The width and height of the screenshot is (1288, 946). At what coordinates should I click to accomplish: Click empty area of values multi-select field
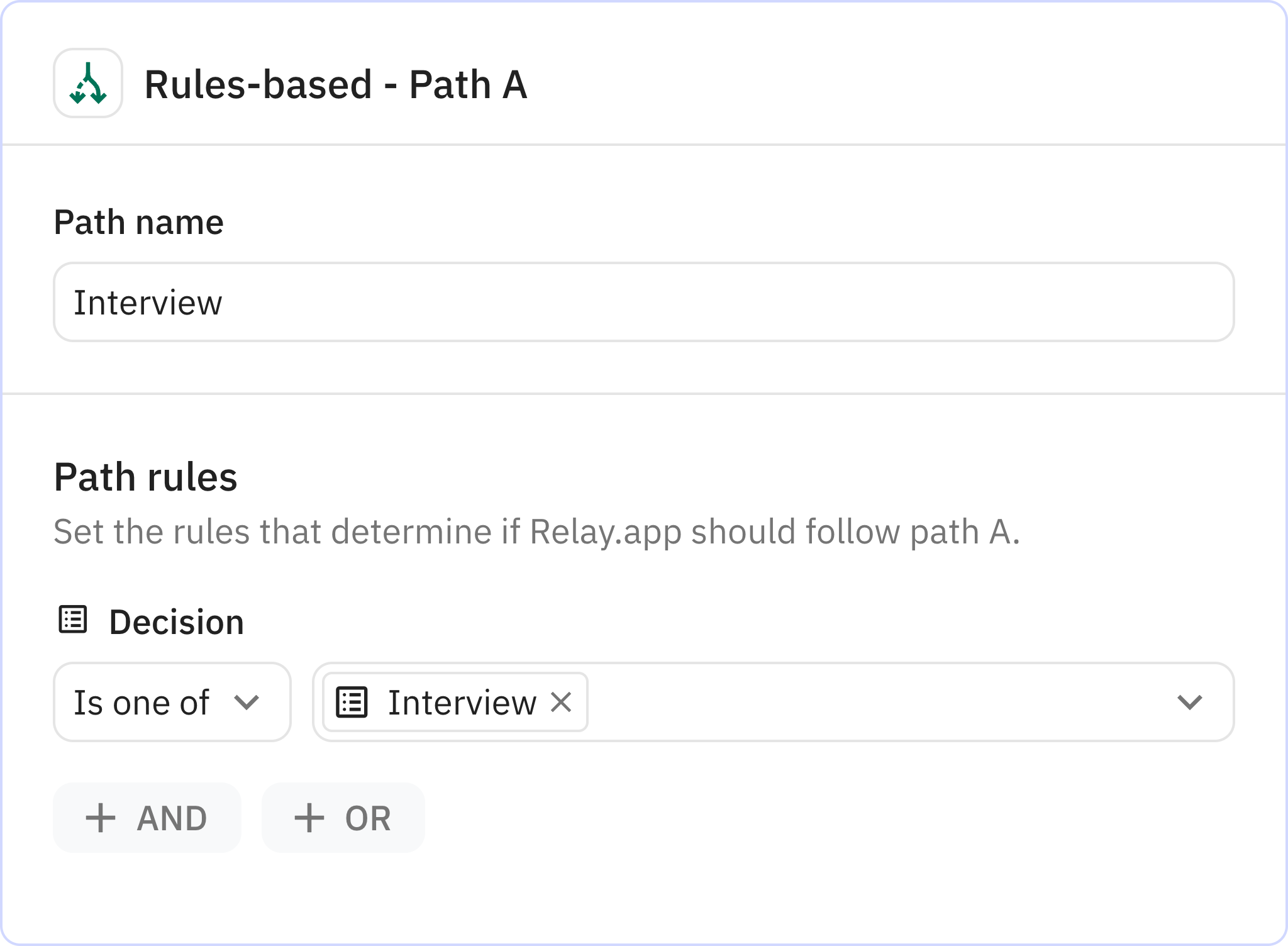pos(880,702)
